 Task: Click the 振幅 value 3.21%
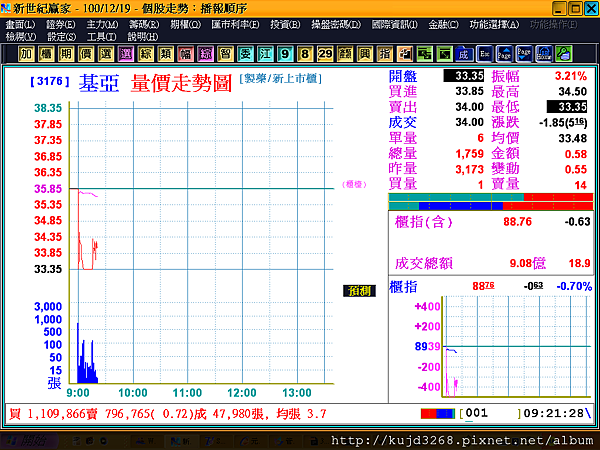pos(571,76)
